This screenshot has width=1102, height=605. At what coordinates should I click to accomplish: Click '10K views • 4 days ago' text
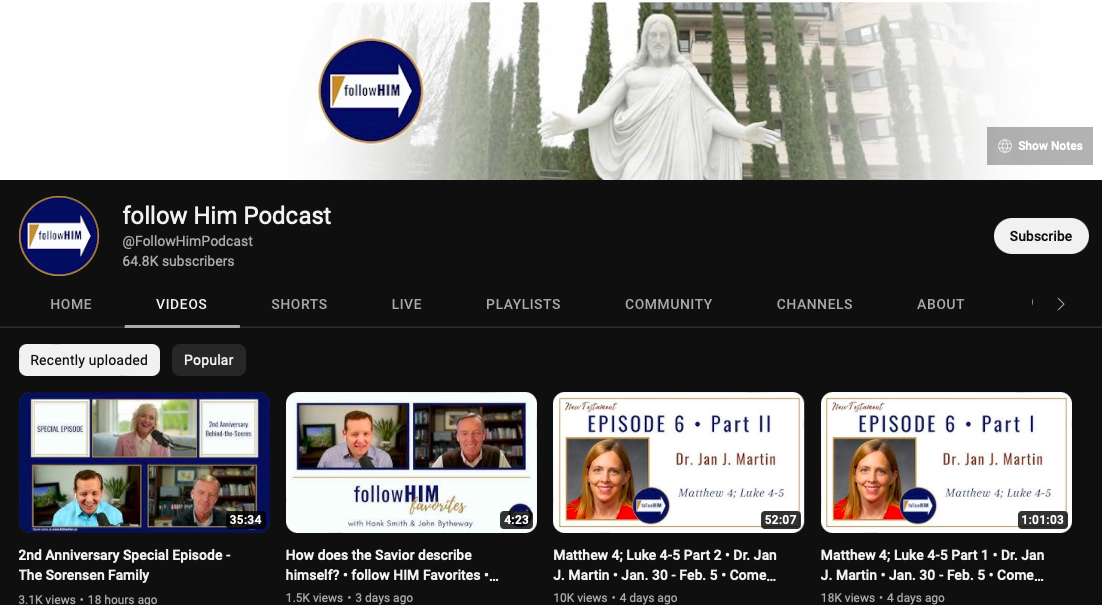(616, 598)
